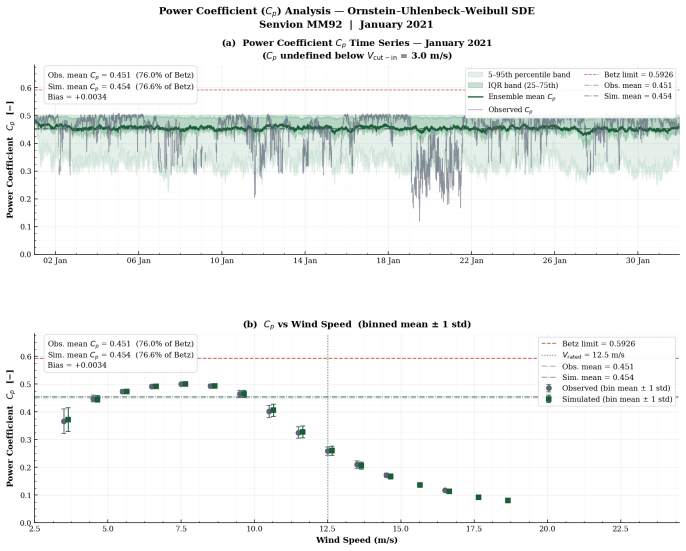Click the observed data point near 3.5 m/s
The image size is (686, 551).
click(64, 421)
